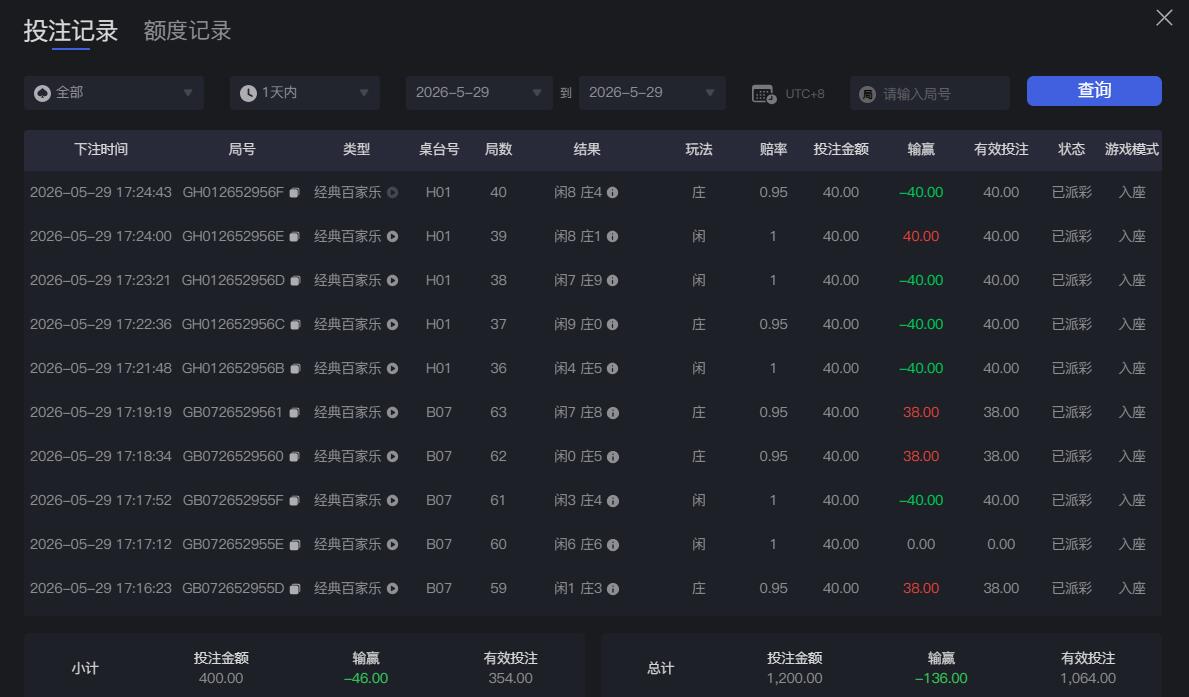Focus the 请输入局号 round number field
Viewport: 1189px width, 697px height.
point(930,93)
